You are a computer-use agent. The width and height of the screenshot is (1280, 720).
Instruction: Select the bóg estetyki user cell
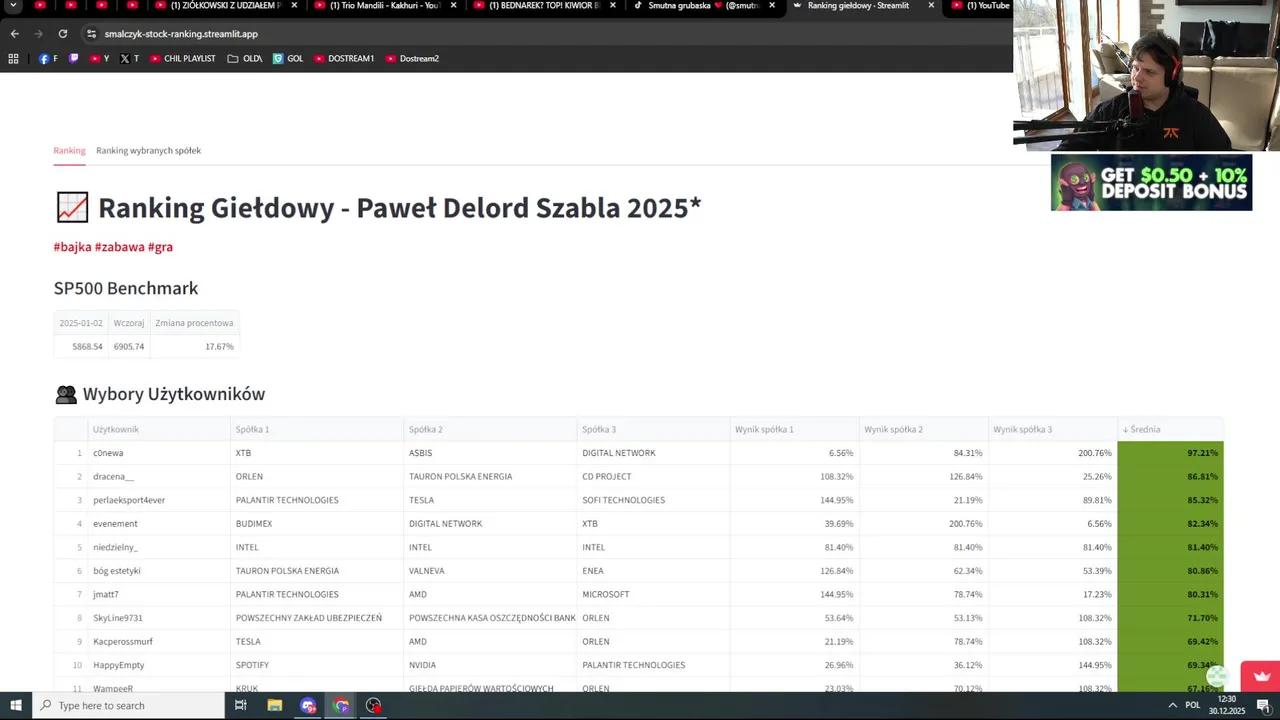160,571
